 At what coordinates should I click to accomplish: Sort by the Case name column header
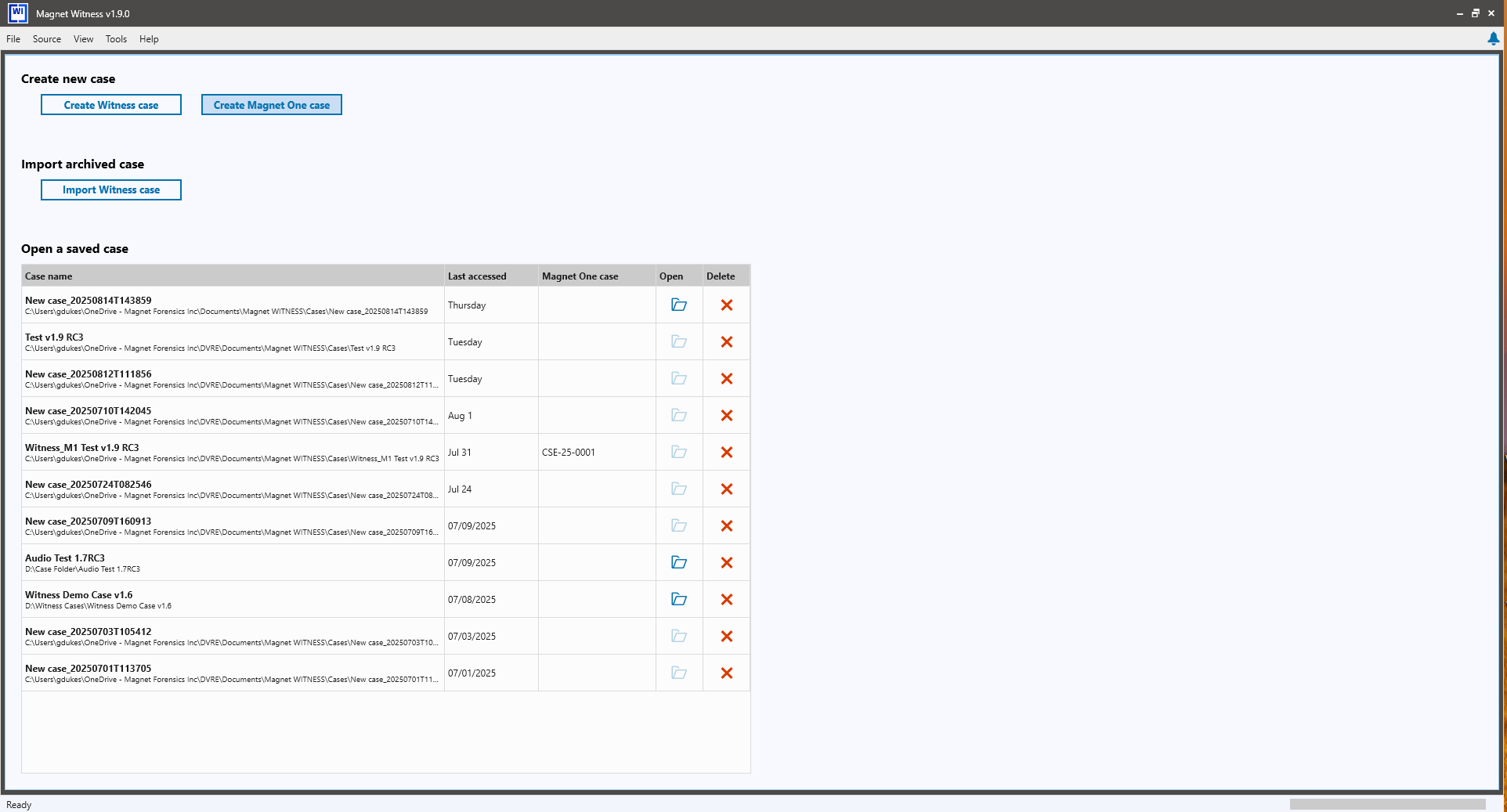pos(233,276)
